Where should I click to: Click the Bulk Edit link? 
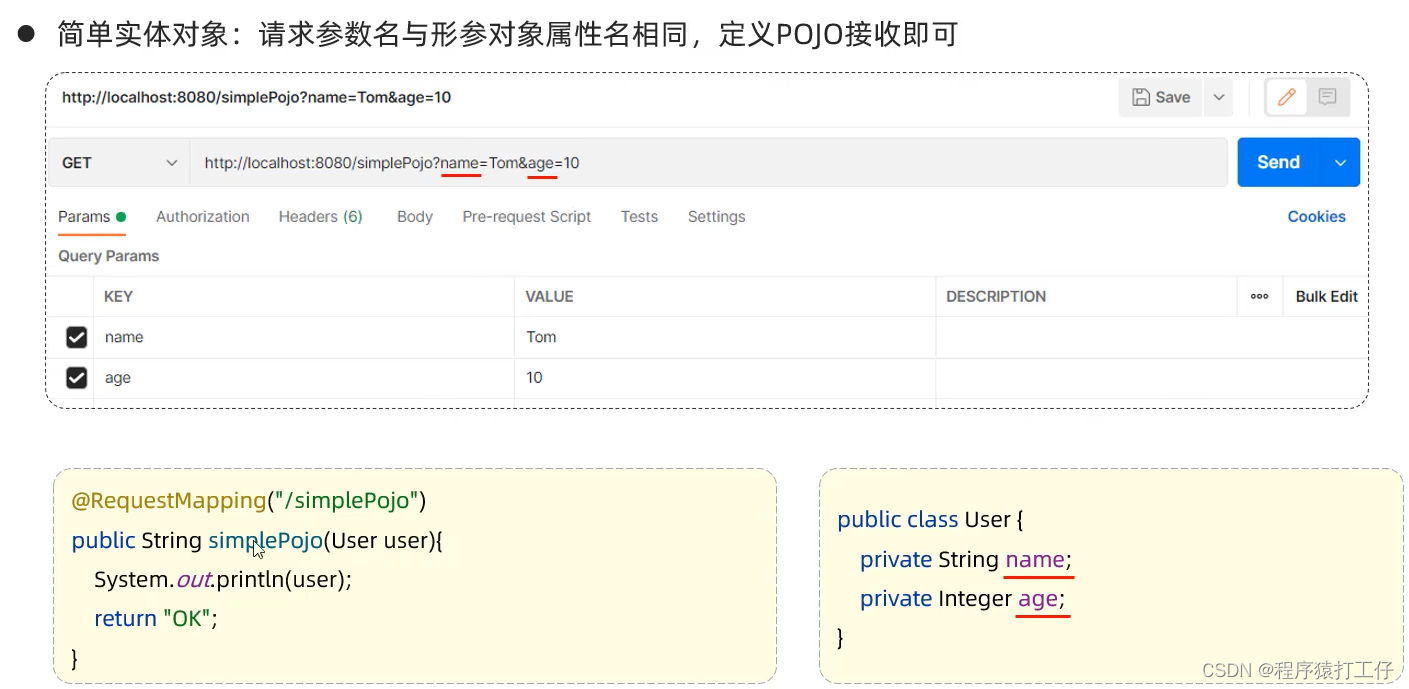click(x=1326, y=297)
